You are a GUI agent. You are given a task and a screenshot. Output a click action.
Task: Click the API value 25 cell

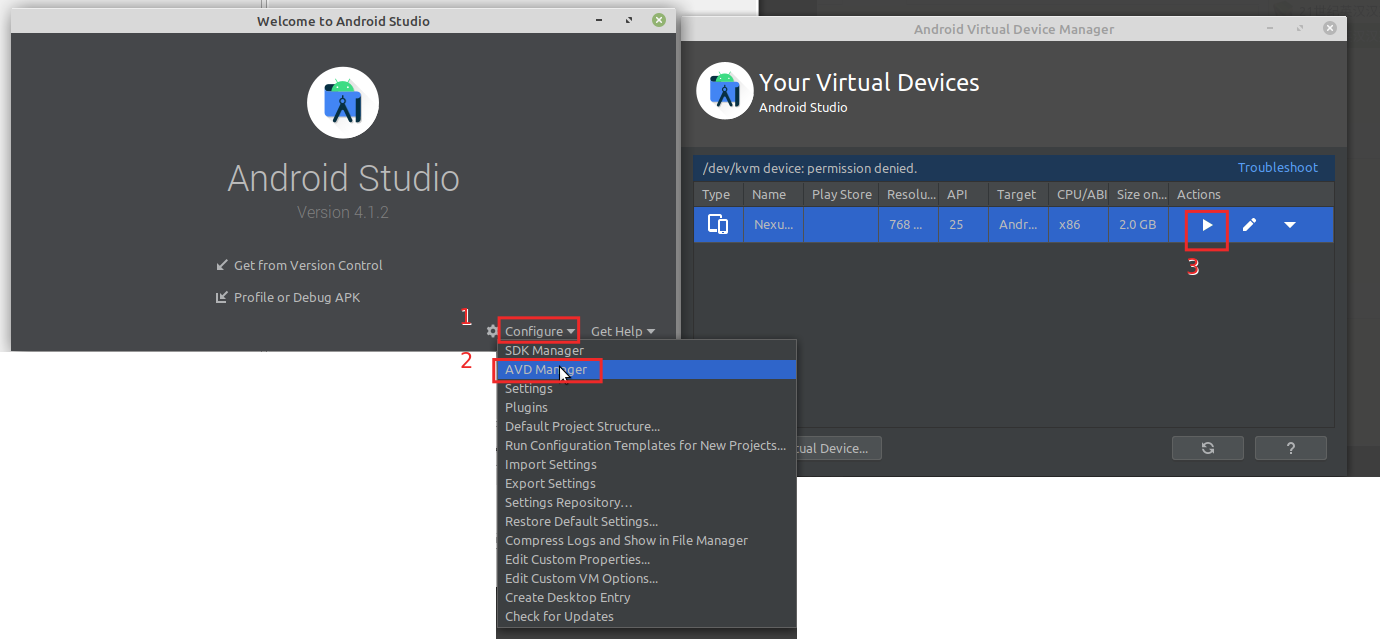pos(964,225)
